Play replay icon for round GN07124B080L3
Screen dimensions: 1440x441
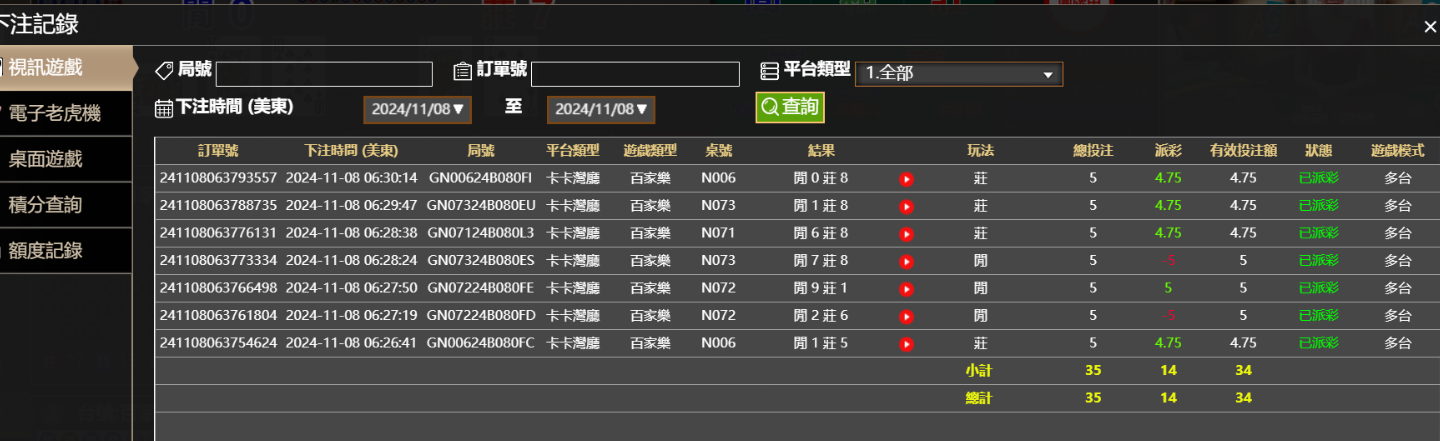906,234
